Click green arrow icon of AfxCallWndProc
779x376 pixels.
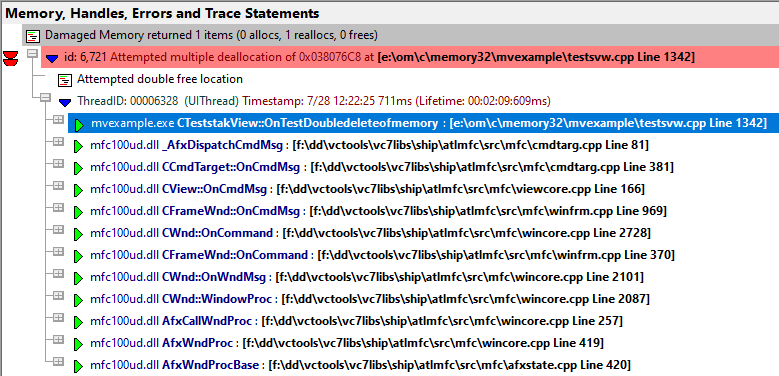(78, 322)
